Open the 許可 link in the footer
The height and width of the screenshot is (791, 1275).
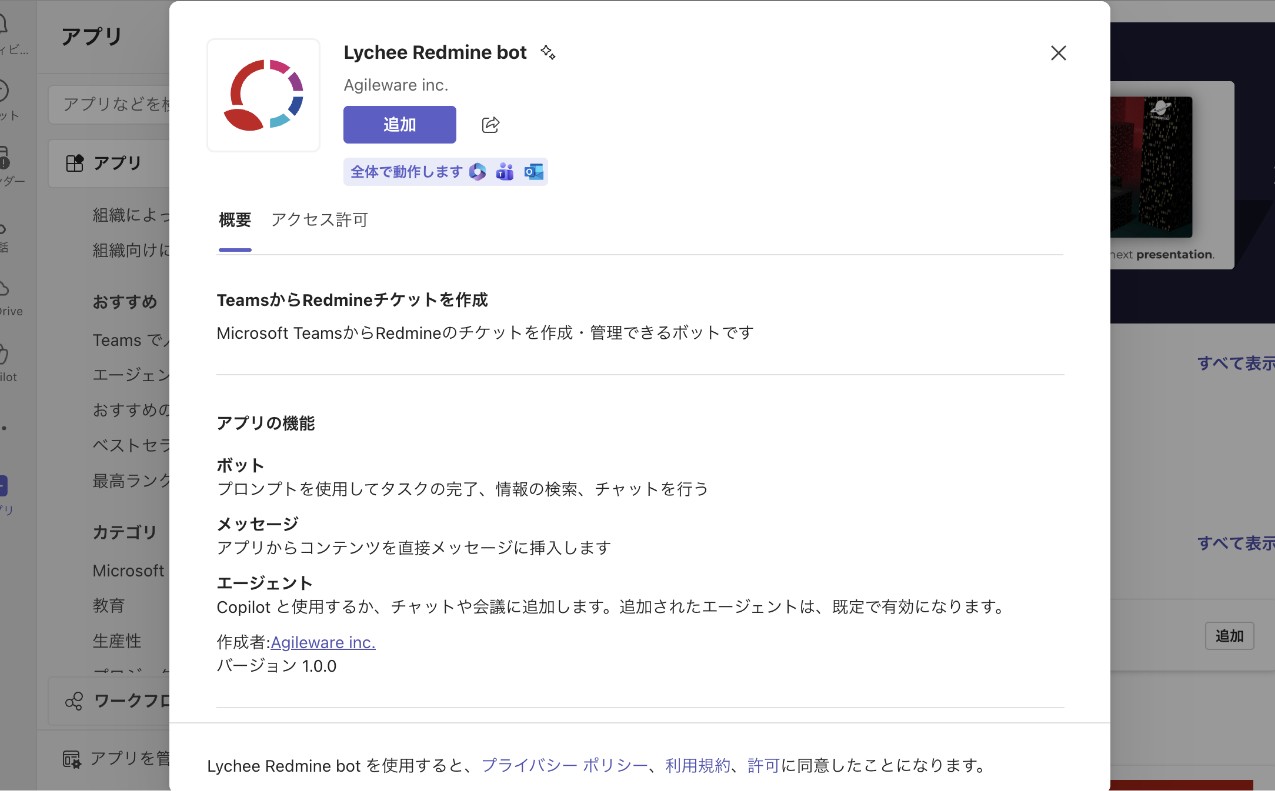pos(764,766)
